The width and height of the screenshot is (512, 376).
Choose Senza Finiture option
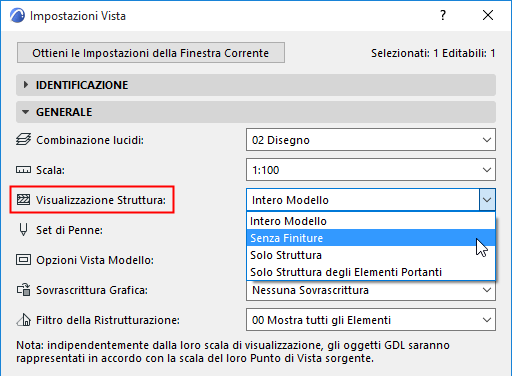click(371, 238)
